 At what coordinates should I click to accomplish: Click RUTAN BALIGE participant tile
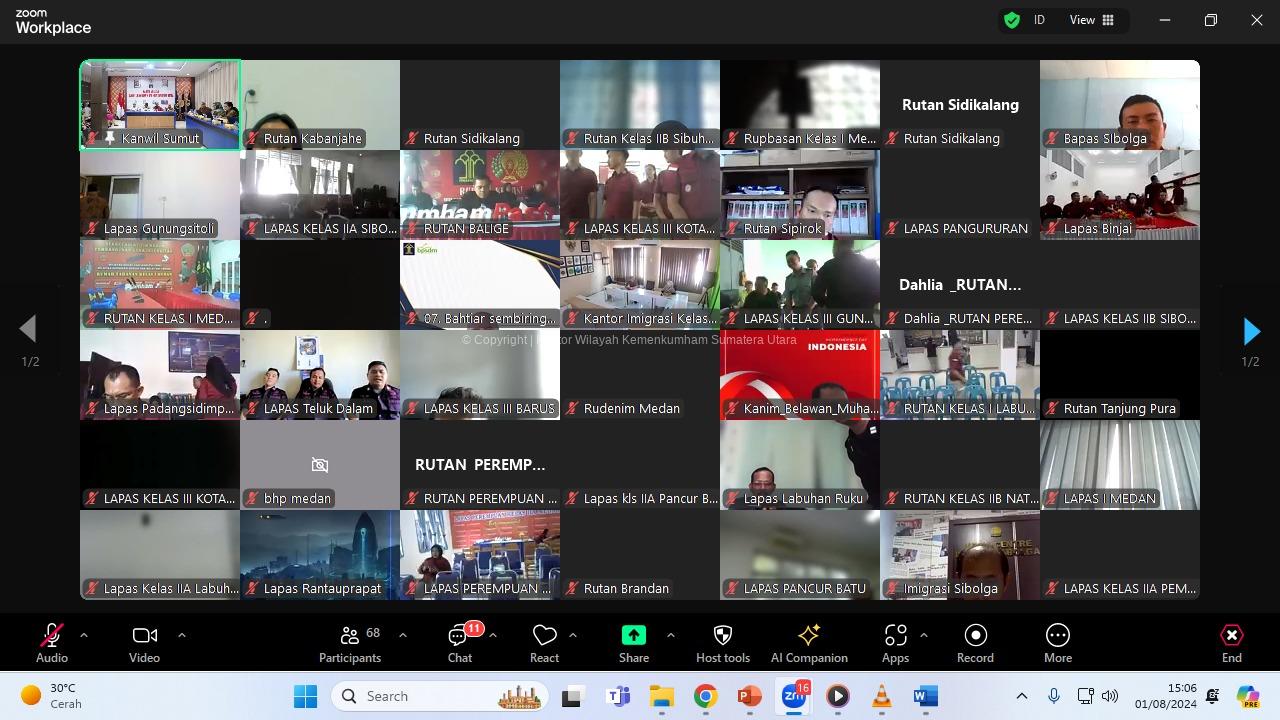pyautogui.click(x=480, y=195)
